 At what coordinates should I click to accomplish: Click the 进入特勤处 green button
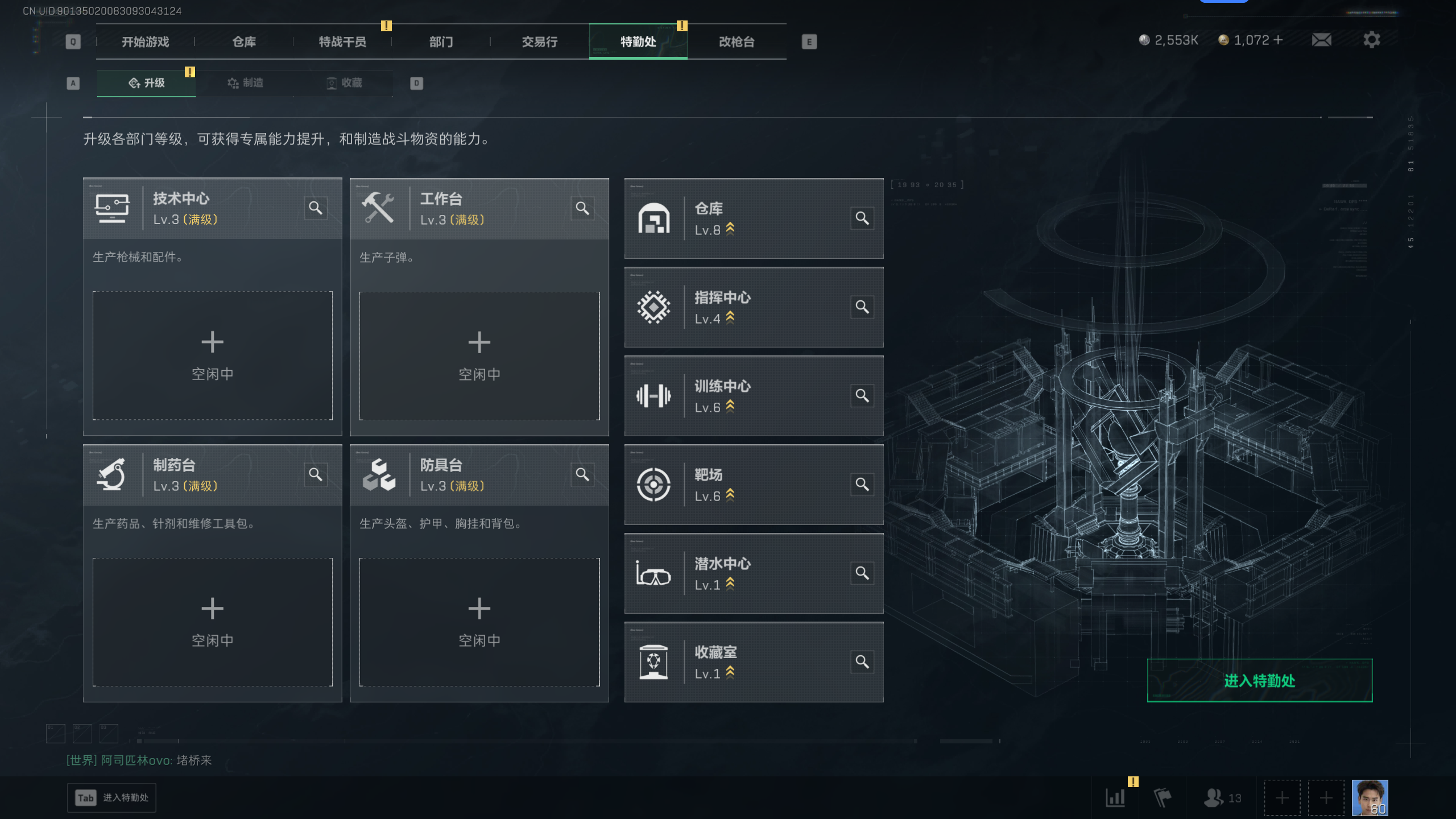pyautogui.click(x=1259, y=680)
